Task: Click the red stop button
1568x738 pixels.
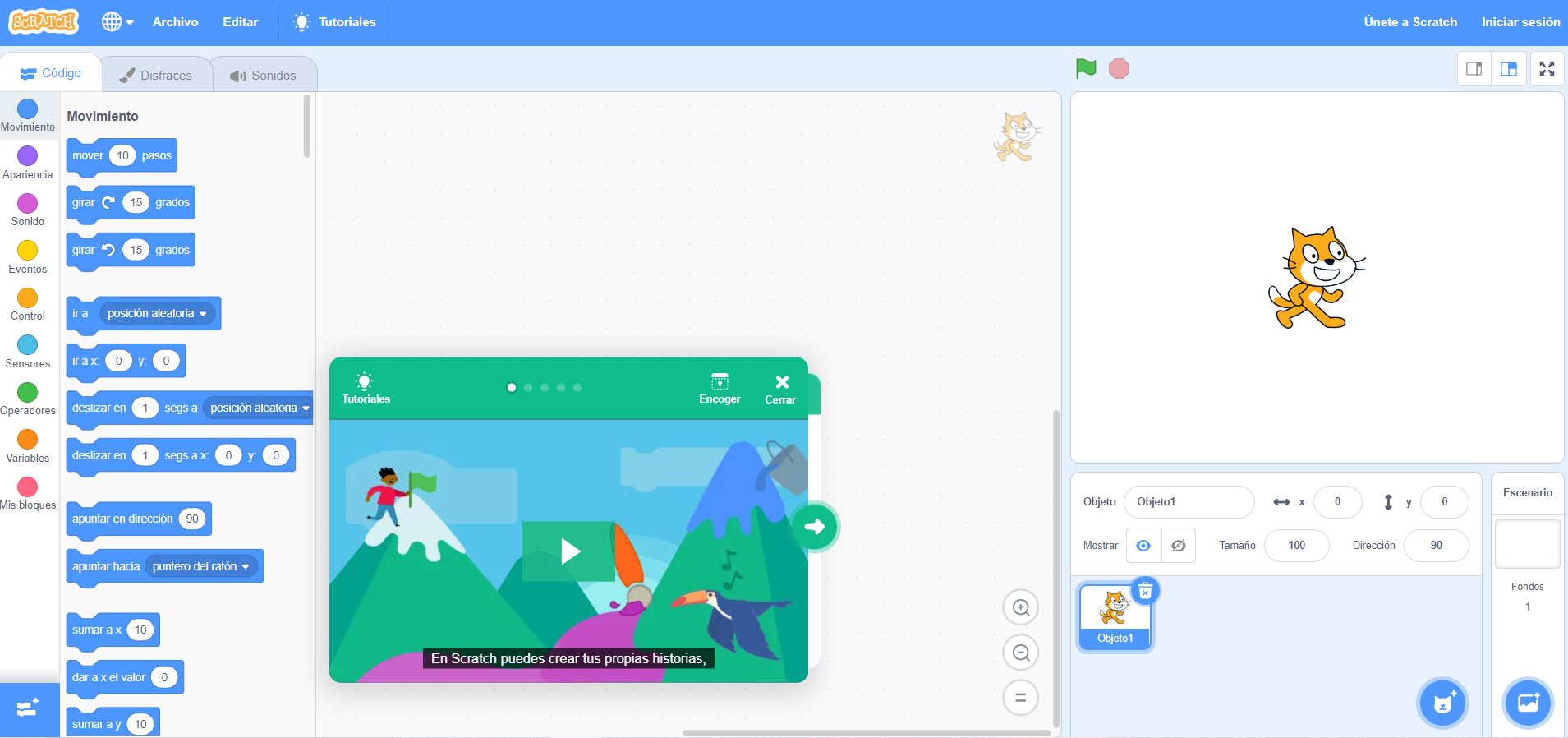Action: [1119, 68]
